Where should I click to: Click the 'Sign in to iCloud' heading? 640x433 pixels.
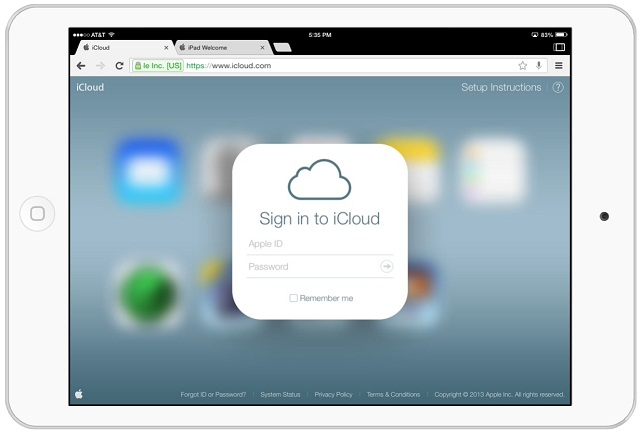[x=320, y=219]
